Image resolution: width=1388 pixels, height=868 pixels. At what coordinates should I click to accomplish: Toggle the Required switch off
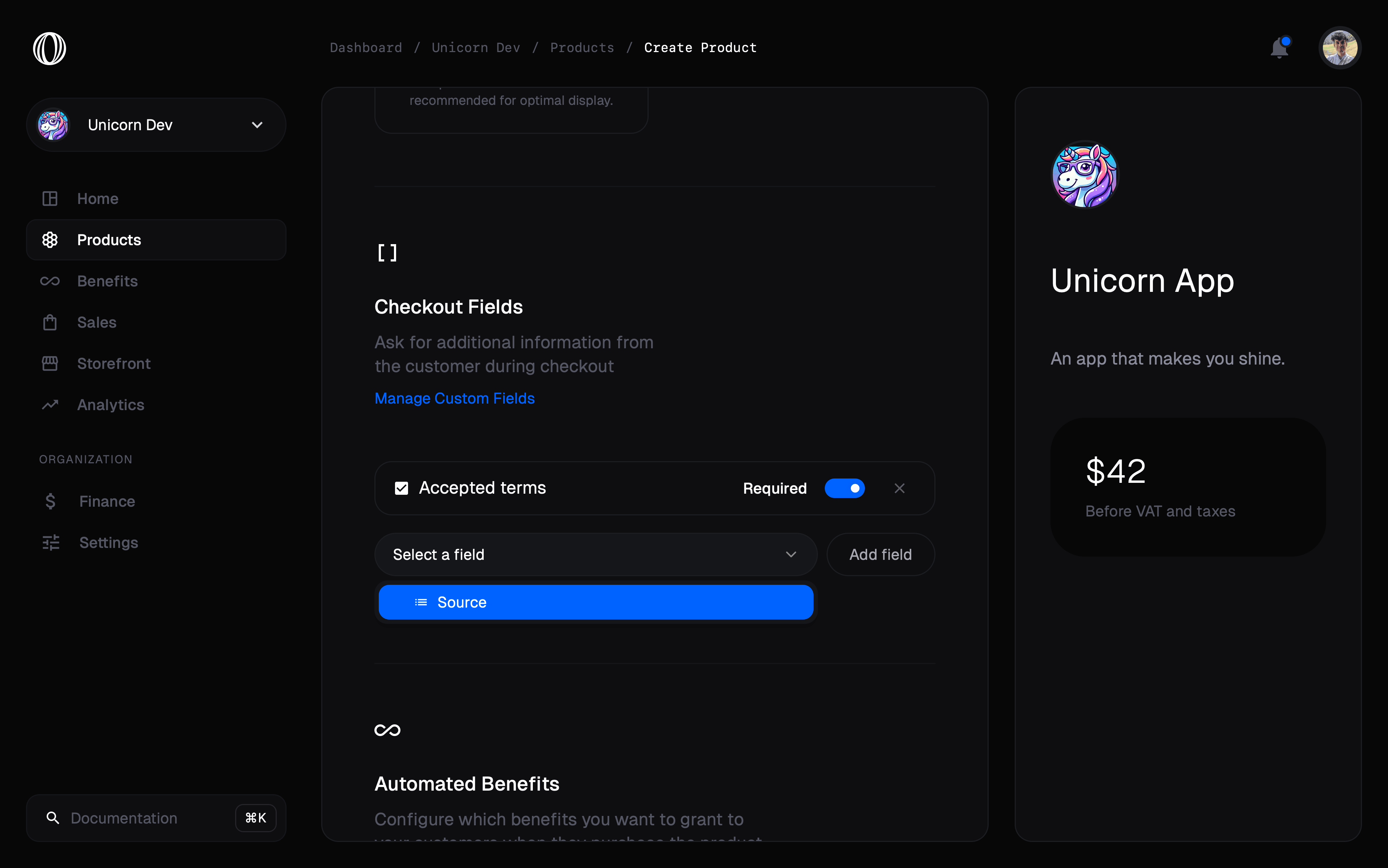point(844,489)
